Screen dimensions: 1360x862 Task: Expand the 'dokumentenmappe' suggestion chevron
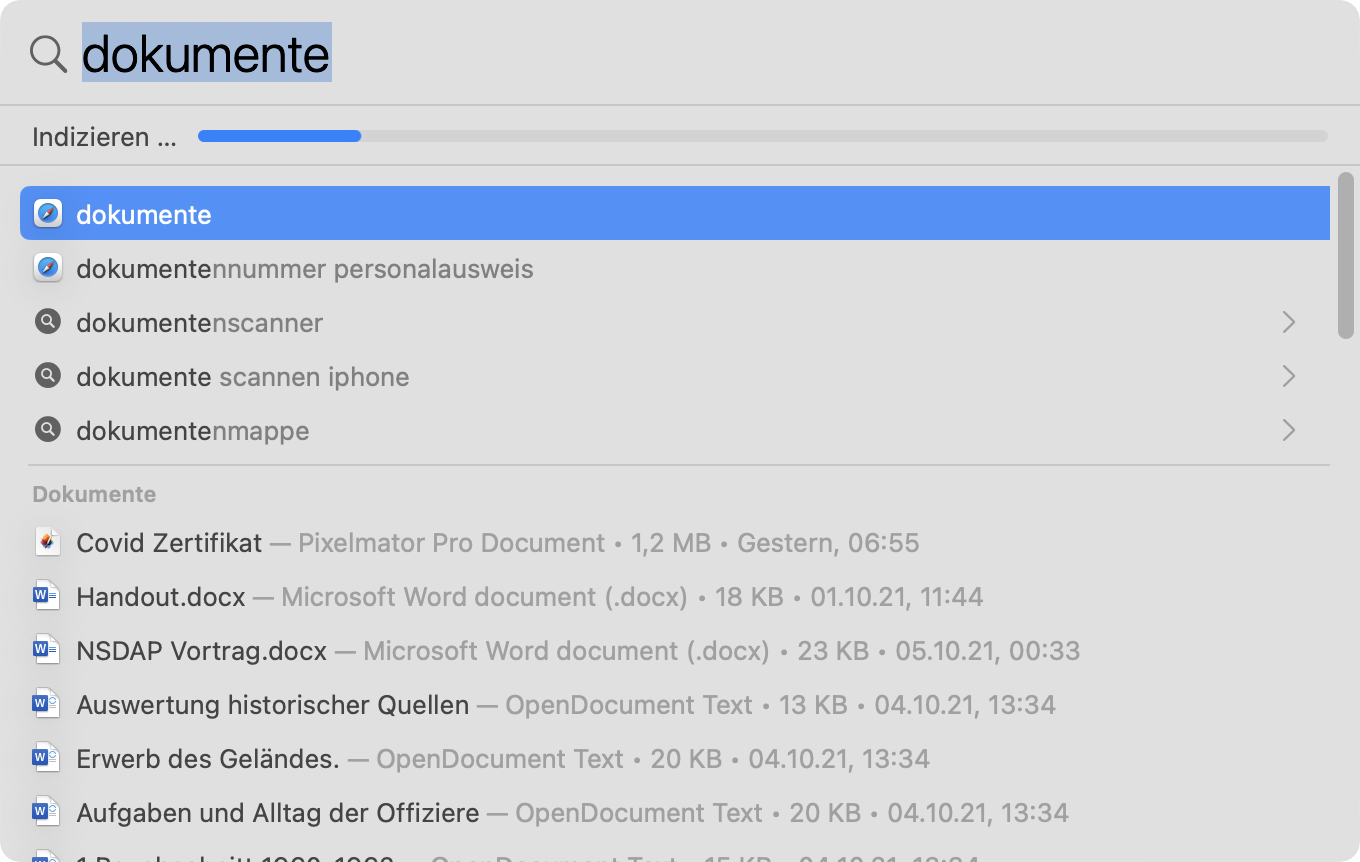[x=1289, y=430]
